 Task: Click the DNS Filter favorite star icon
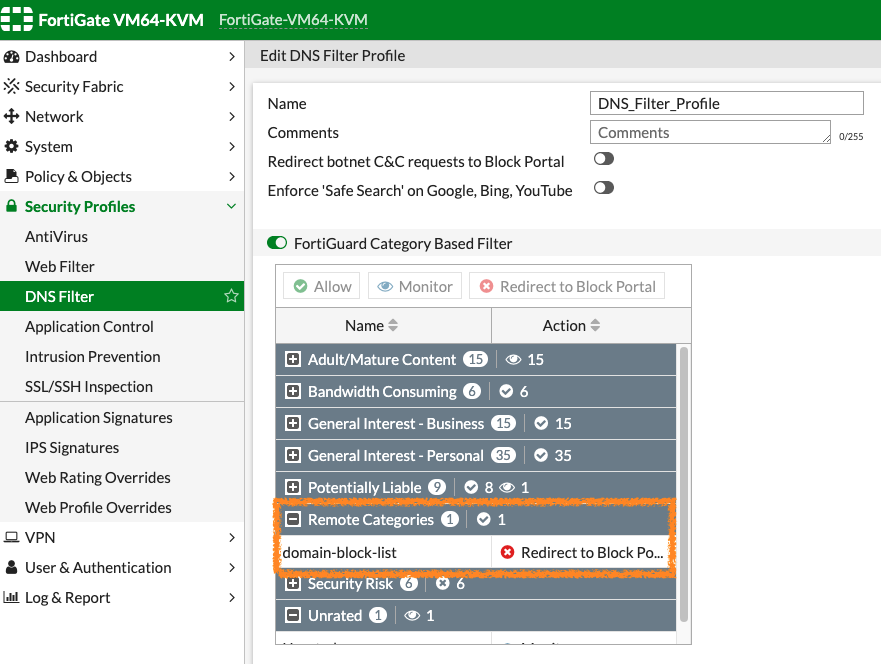(231, 296)
